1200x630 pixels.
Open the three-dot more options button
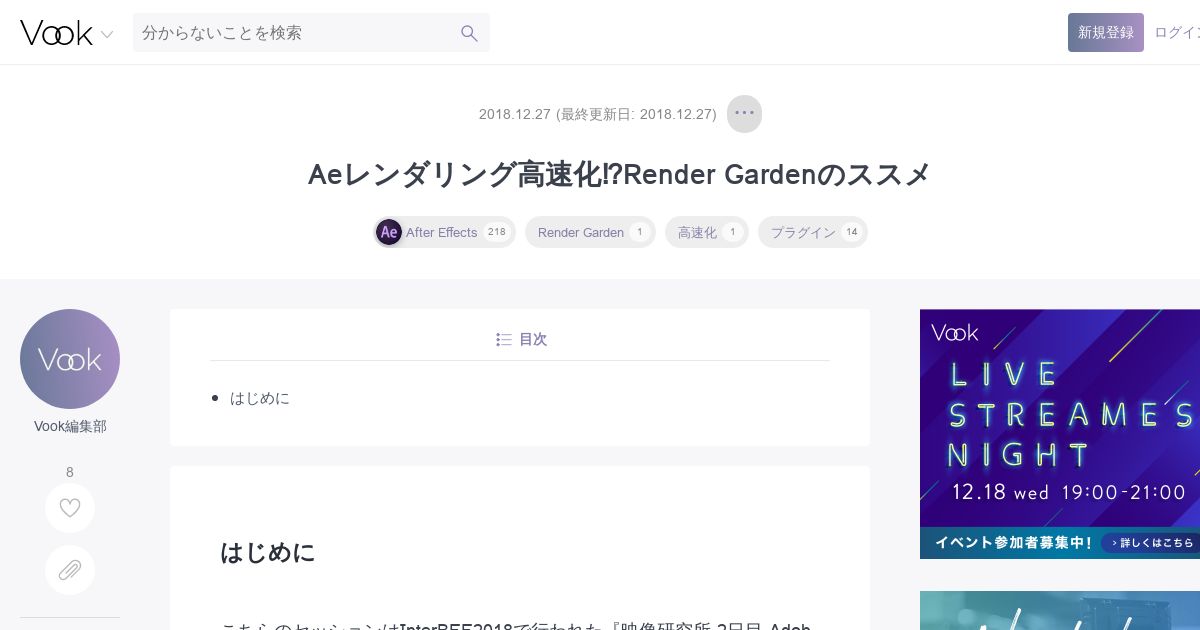click(744, 113)
